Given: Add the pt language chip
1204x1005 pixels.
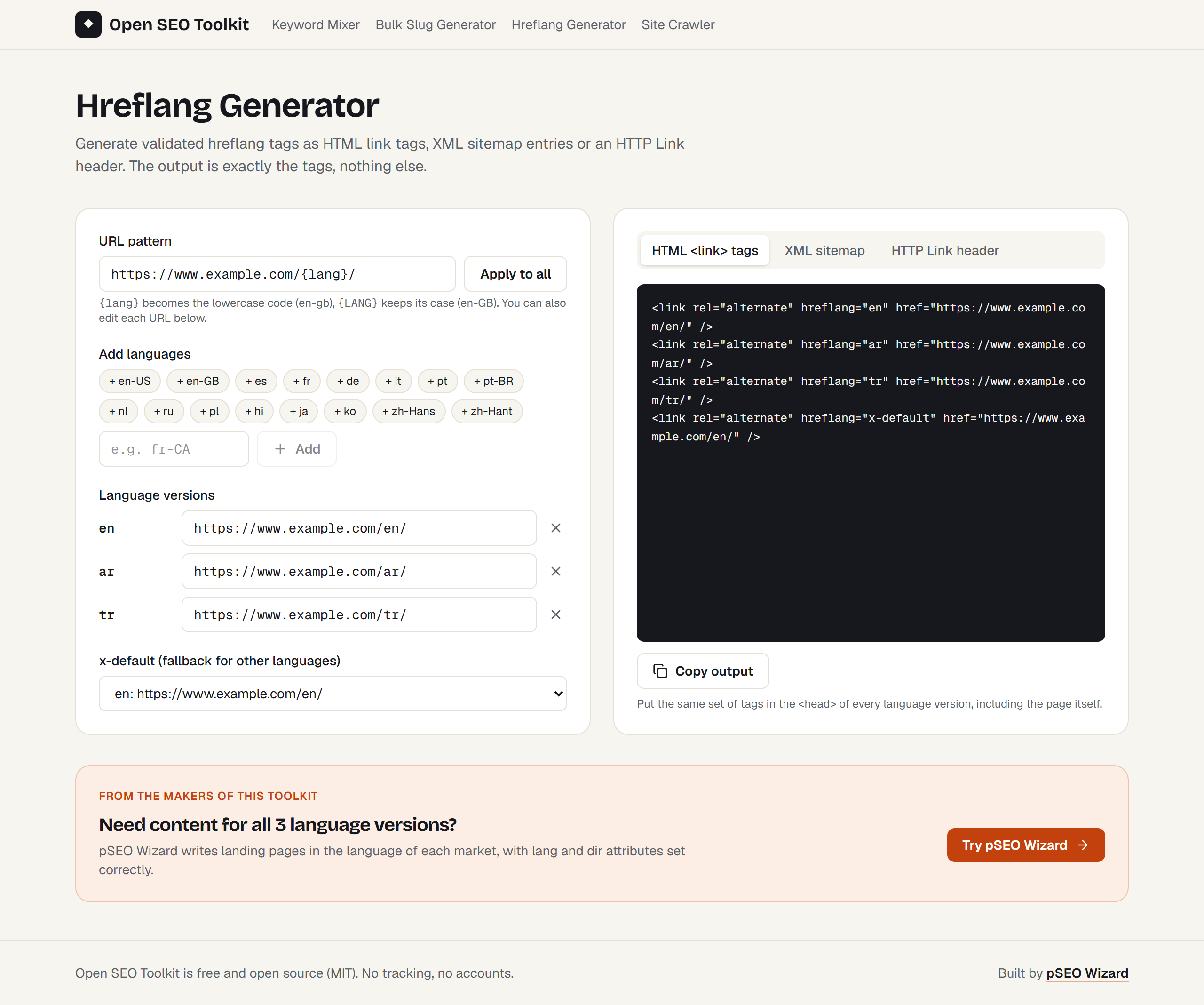Looking at the screenshot, I should (x=437, y=381).
